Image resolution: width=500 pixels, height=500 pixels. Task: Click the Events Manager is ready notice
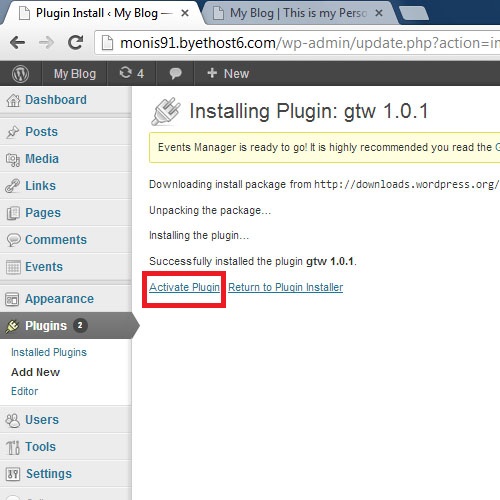324,147
